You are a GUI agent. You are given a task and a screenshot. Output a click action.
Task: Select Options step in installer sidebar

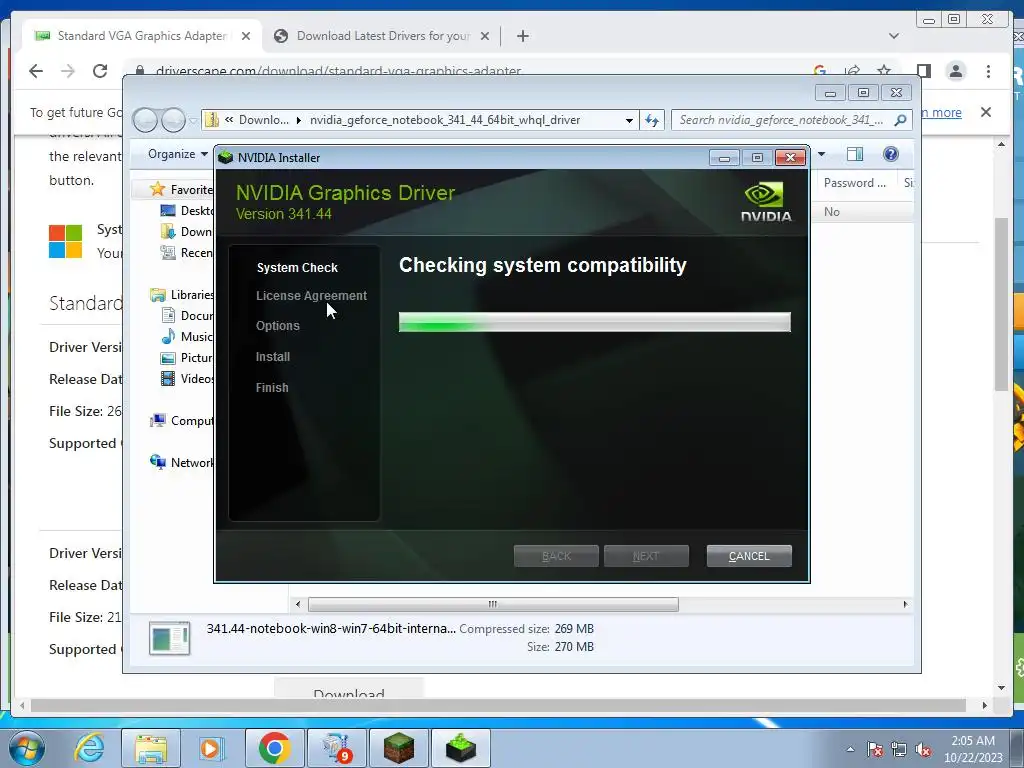pos(278,326)
